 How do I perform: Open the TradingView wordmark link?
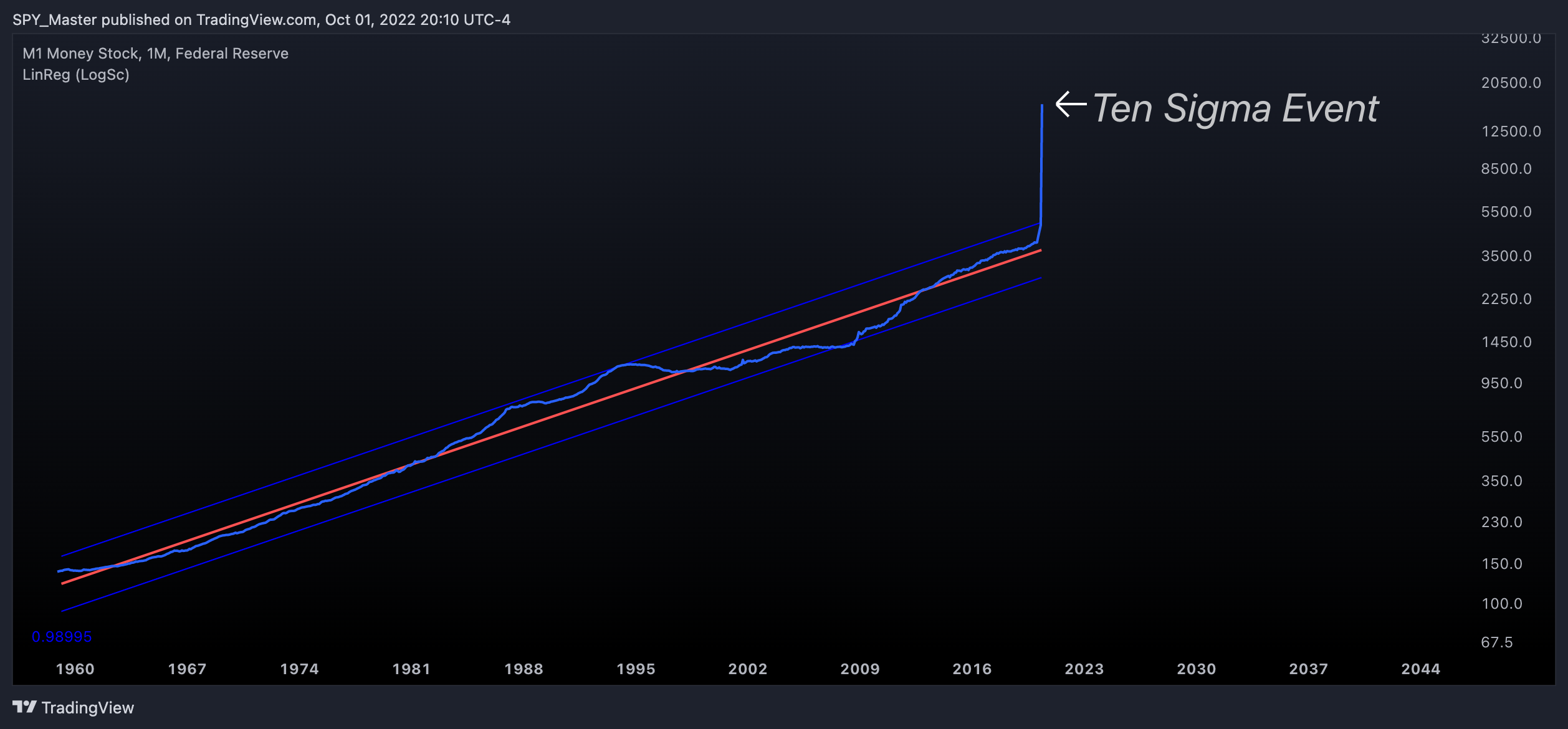click(88, 708)
